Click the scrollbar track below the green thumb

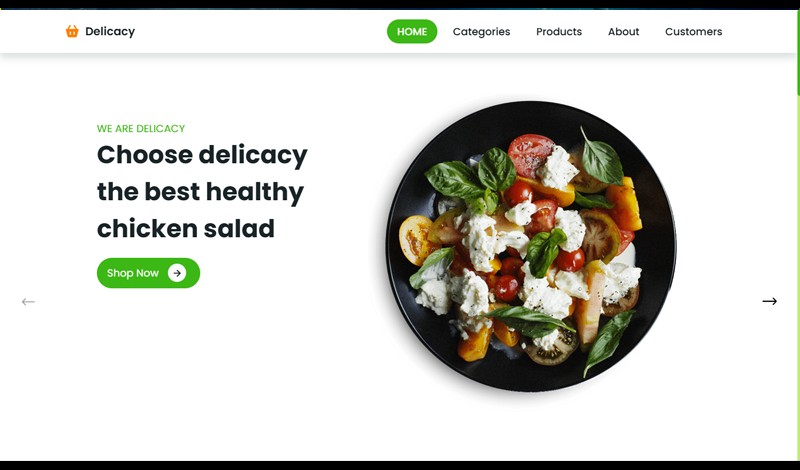(798, 276)
